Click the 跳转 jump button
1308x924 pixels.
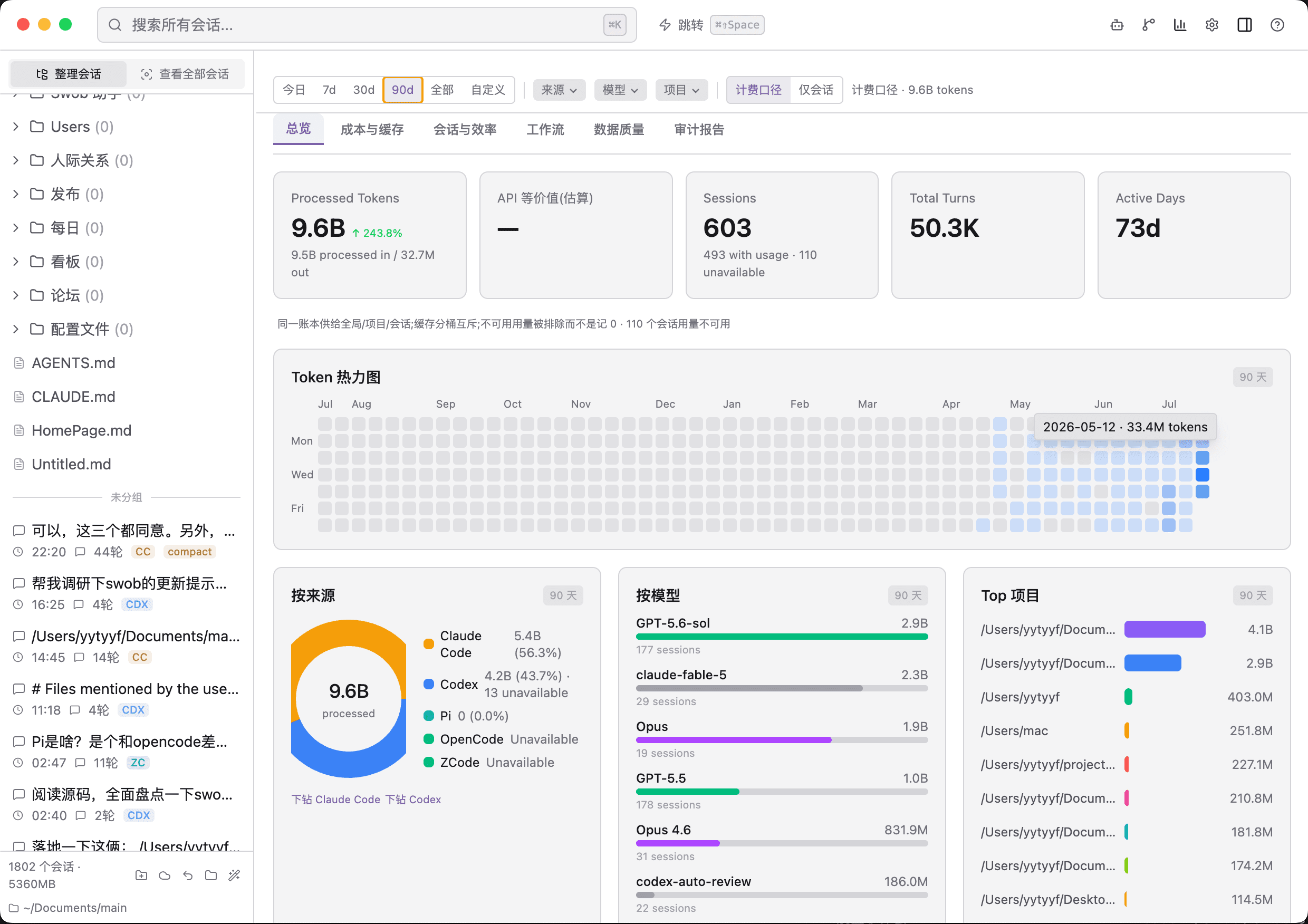coord(711,25)
